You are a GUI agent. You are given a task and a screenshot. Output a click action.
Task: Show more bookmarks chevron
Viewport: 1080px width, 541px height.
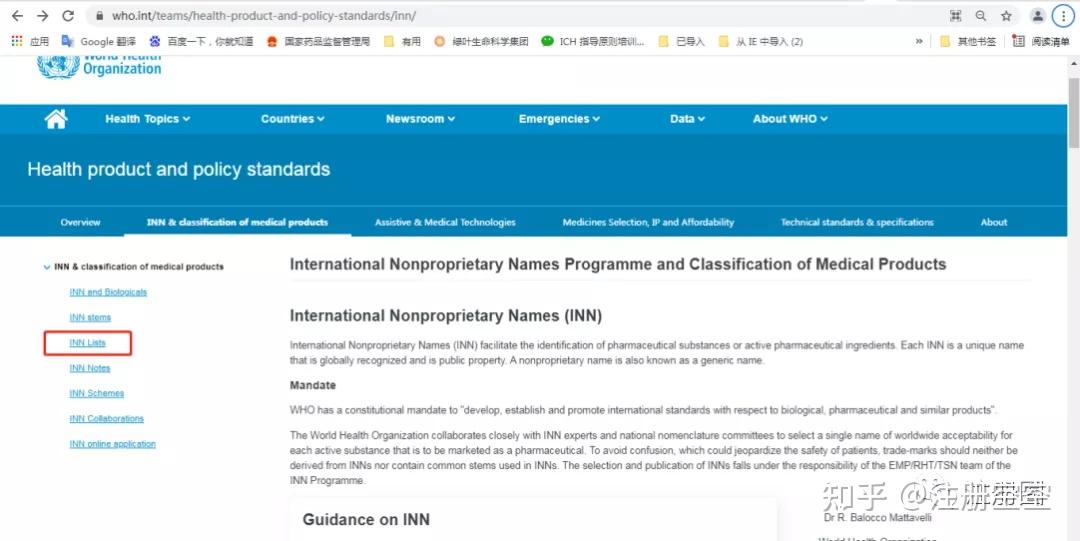(x=919, y=41)
